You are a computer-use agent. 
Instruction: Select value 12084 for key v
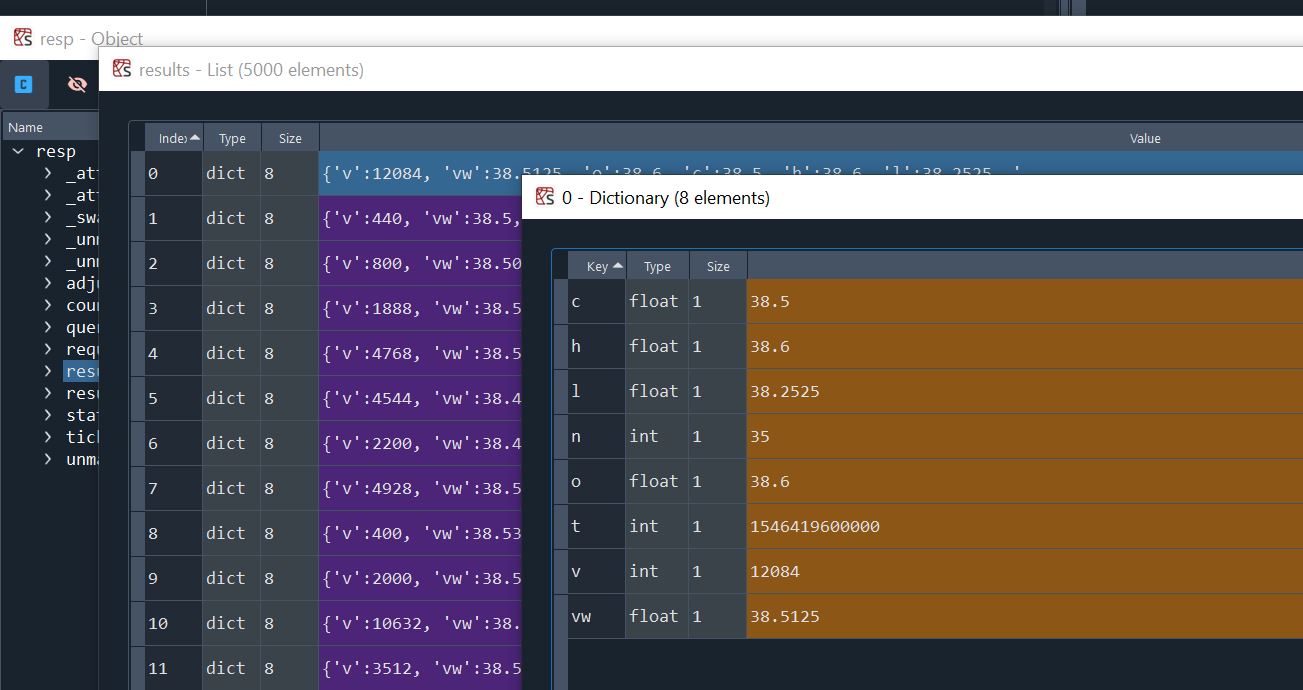(1025, 571)
